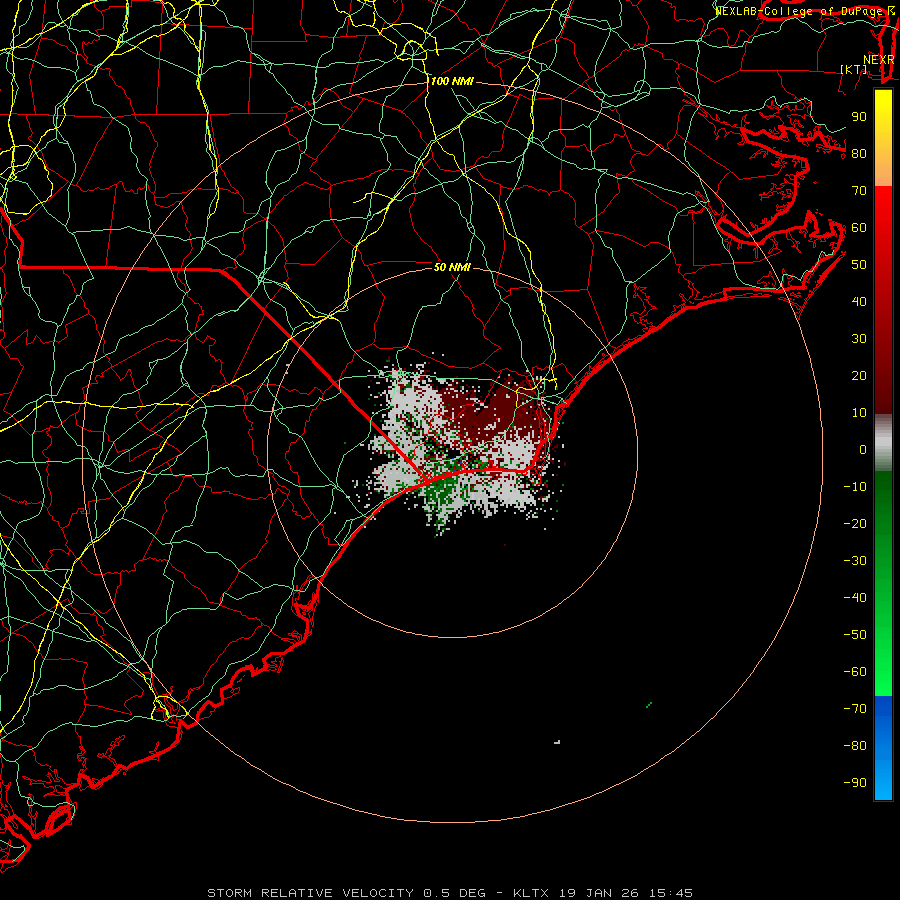Image resolution: width=900 pixels, height=900 pixels.
Task: Click the -10 value on the velocity scale
Action: [855, 487]
